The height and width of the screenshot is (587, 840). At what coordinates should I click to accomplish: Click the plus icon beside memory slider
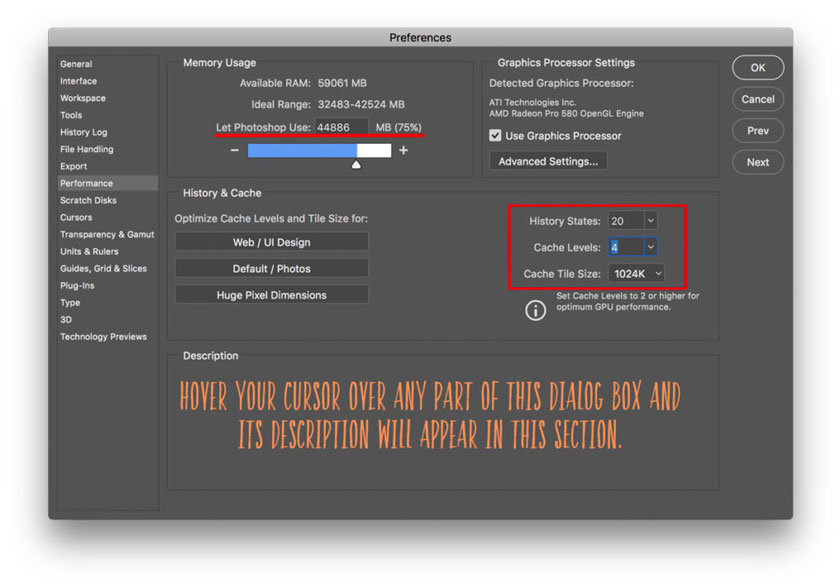click(x=403, y=150)
